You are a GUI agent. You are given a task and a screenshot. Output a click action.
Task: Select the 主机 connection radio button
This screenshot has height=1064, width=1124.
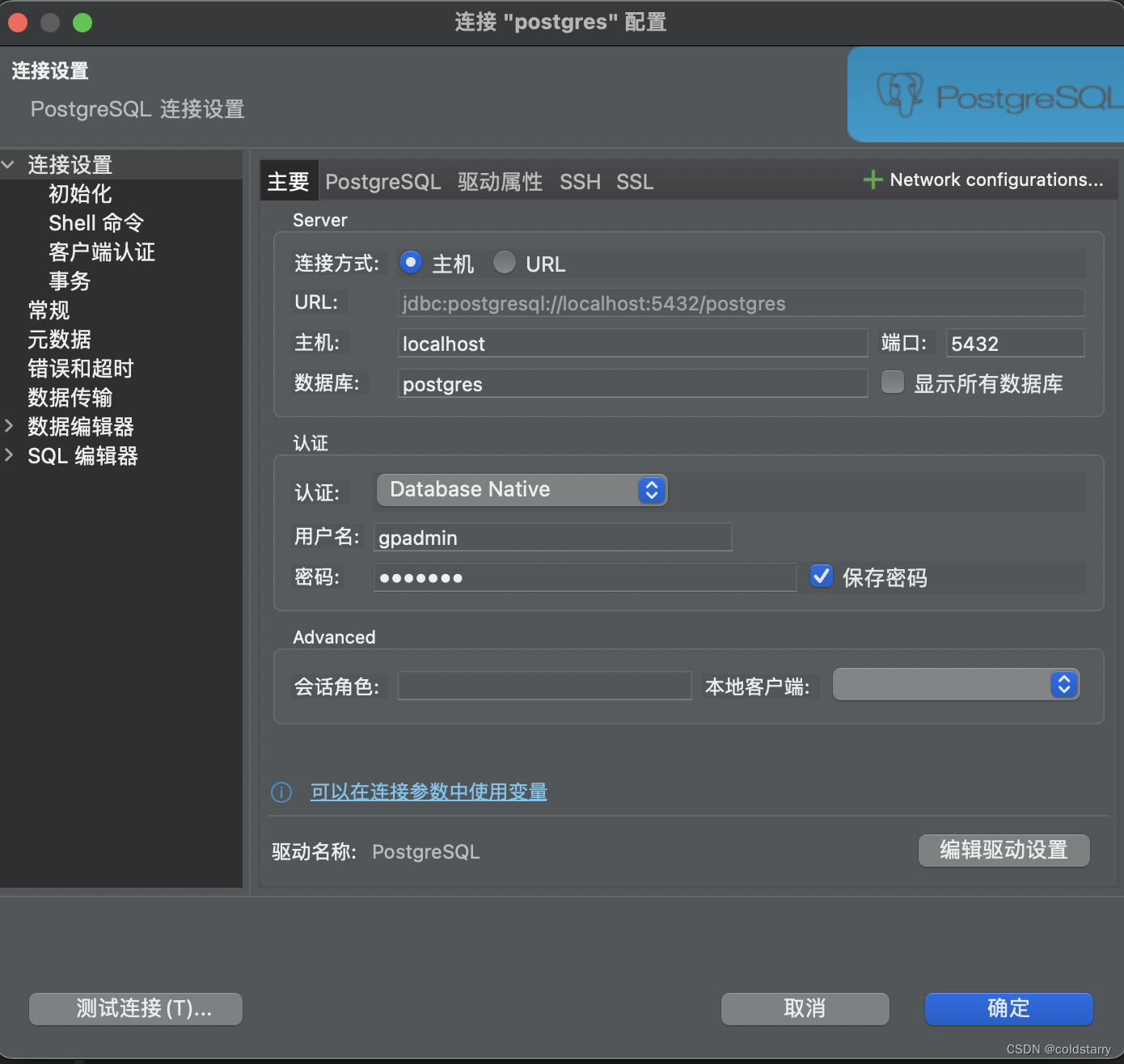[411, 262]
